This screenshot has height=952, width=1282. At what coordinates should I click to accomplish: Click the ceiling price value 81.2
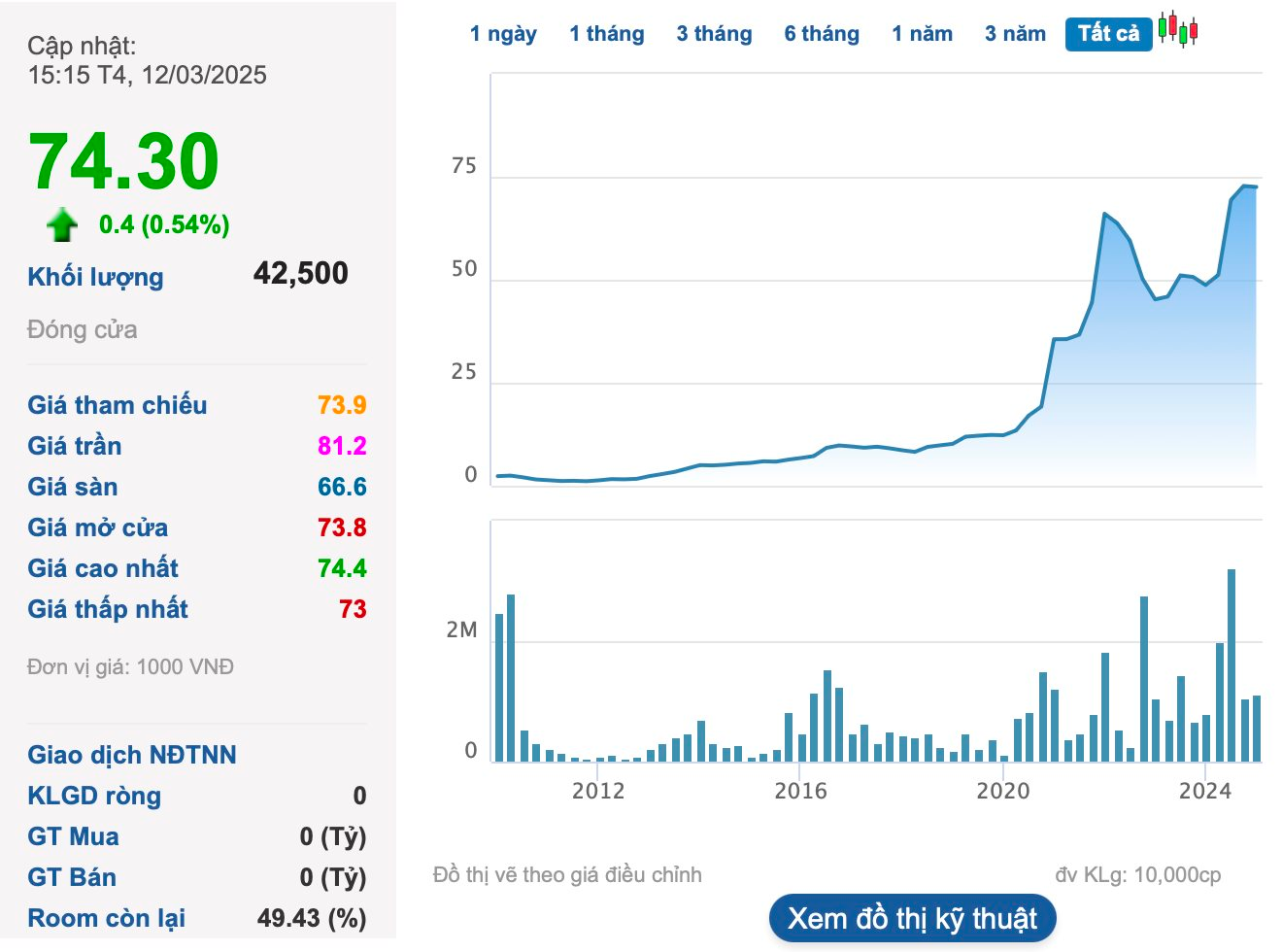pyautogui.click(x=342, y=446)
